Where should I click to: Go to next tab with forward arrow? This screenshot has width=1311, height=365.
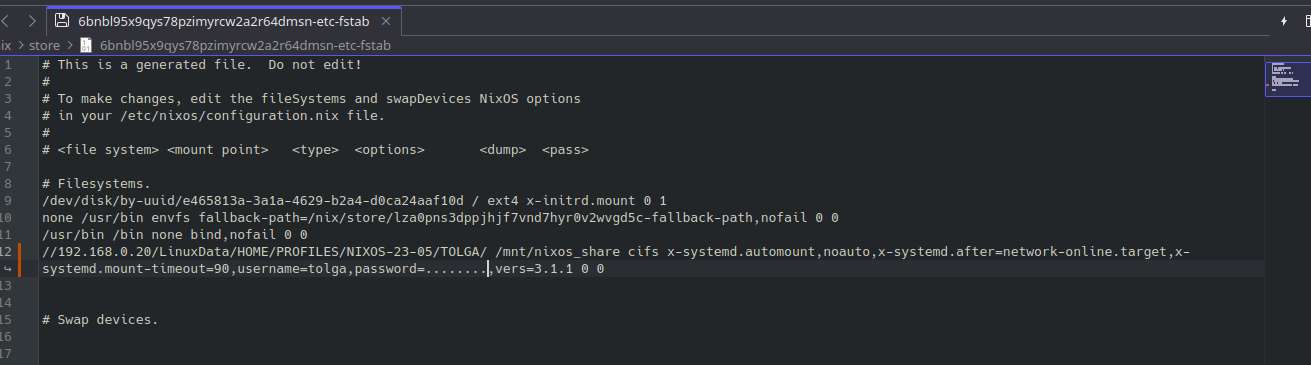(x=31, y=20)
